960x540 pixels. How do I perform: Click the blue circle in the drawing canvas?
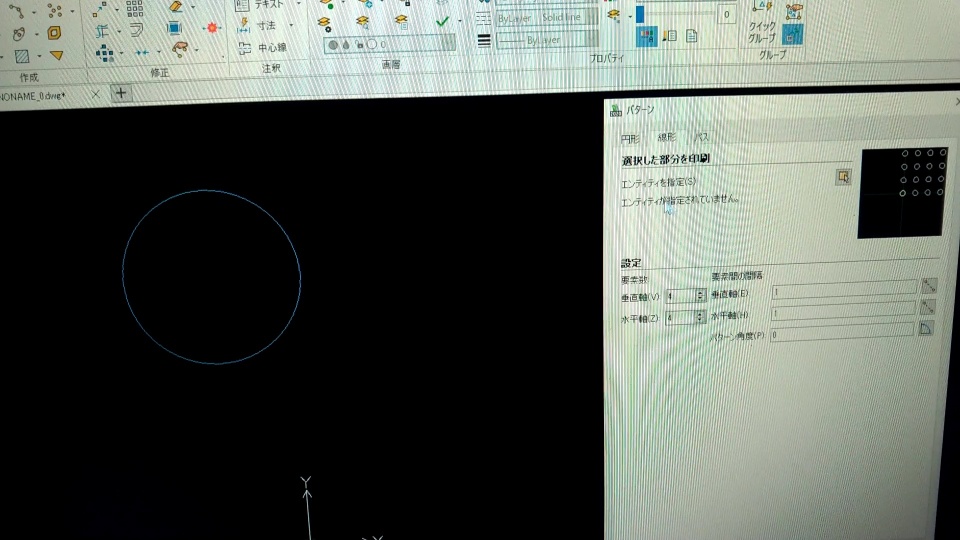[211, 277]
